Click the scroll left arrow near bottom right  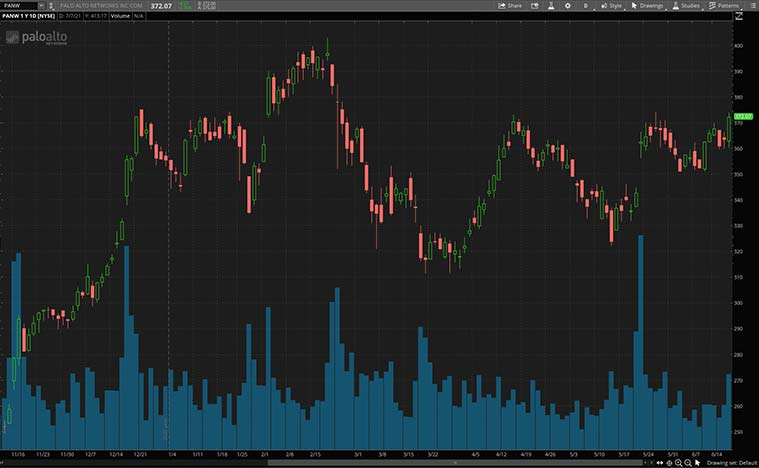[645, 463]
